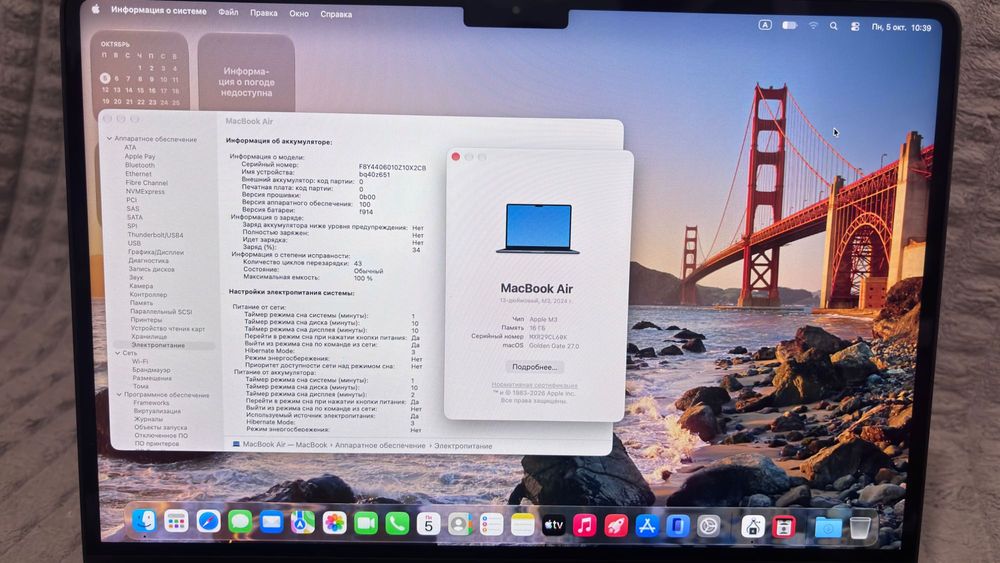Click the Подробнее… button

click(534, 367)
